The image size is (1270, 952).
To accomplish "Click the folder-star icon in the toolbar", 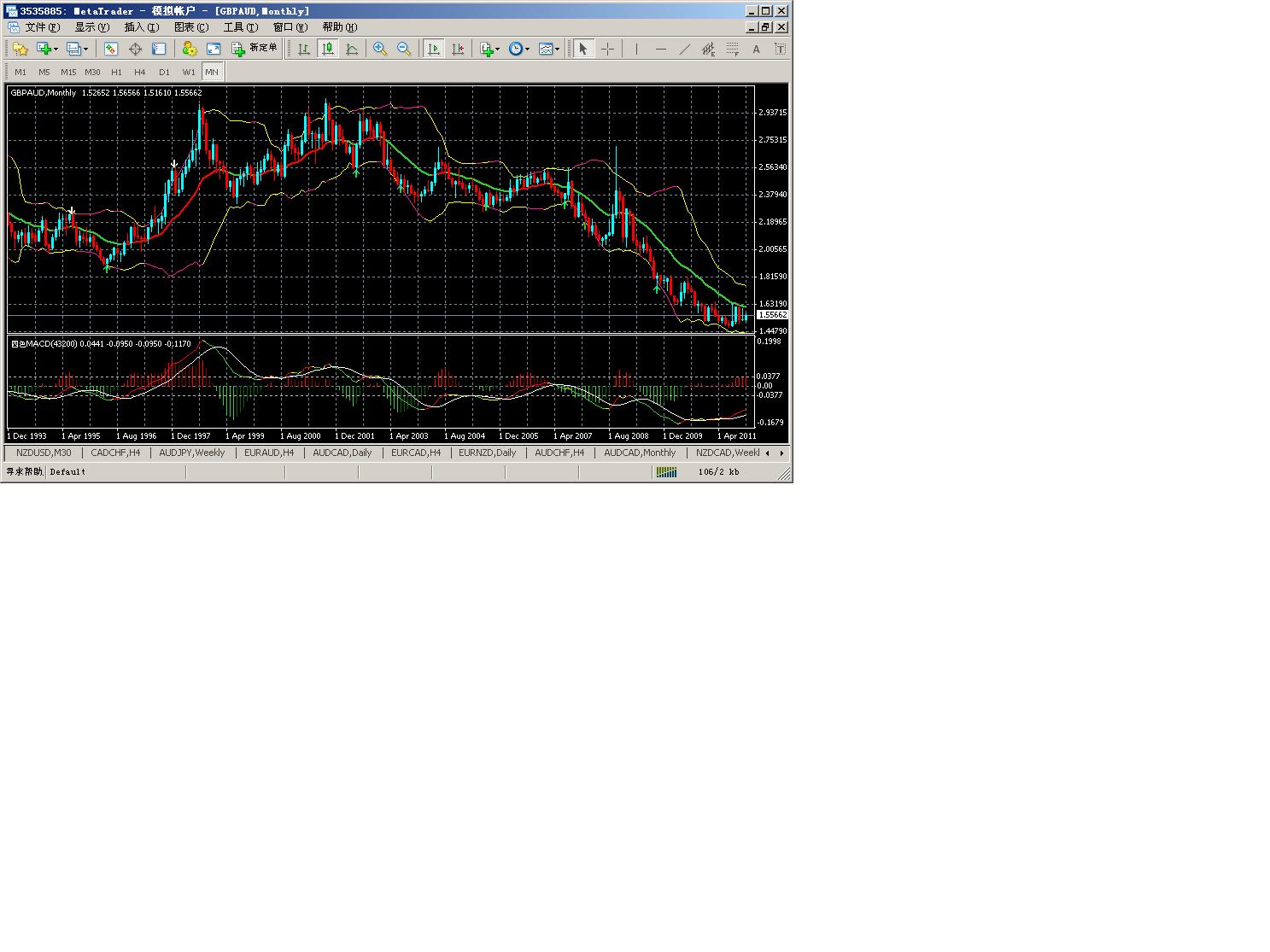I will pos(20,50).
